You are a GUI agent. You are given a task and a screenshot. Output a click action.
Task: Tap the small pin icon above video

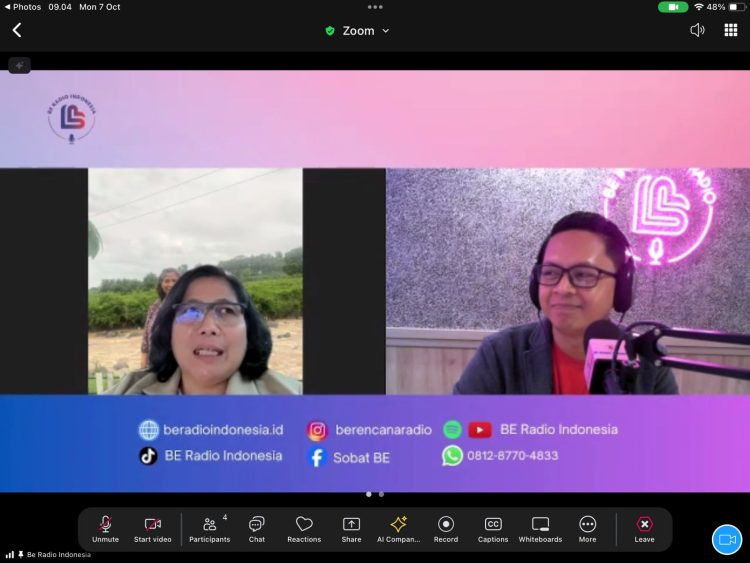click(20, 66)
